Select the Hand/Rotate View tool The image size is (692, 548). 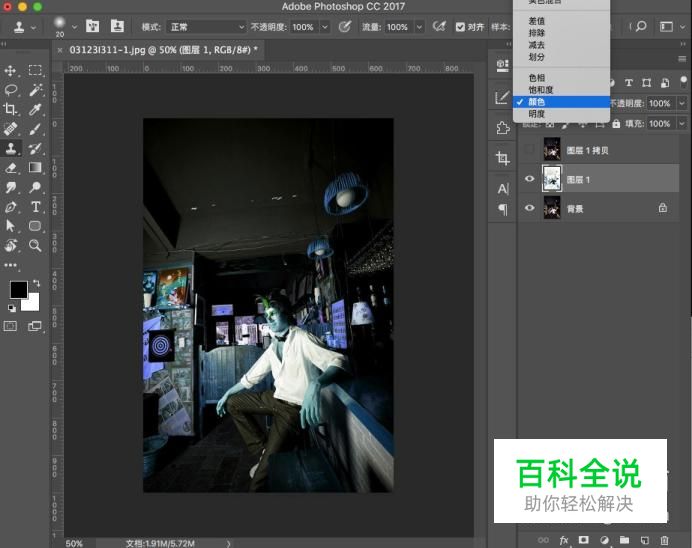[x=11, y=245]
